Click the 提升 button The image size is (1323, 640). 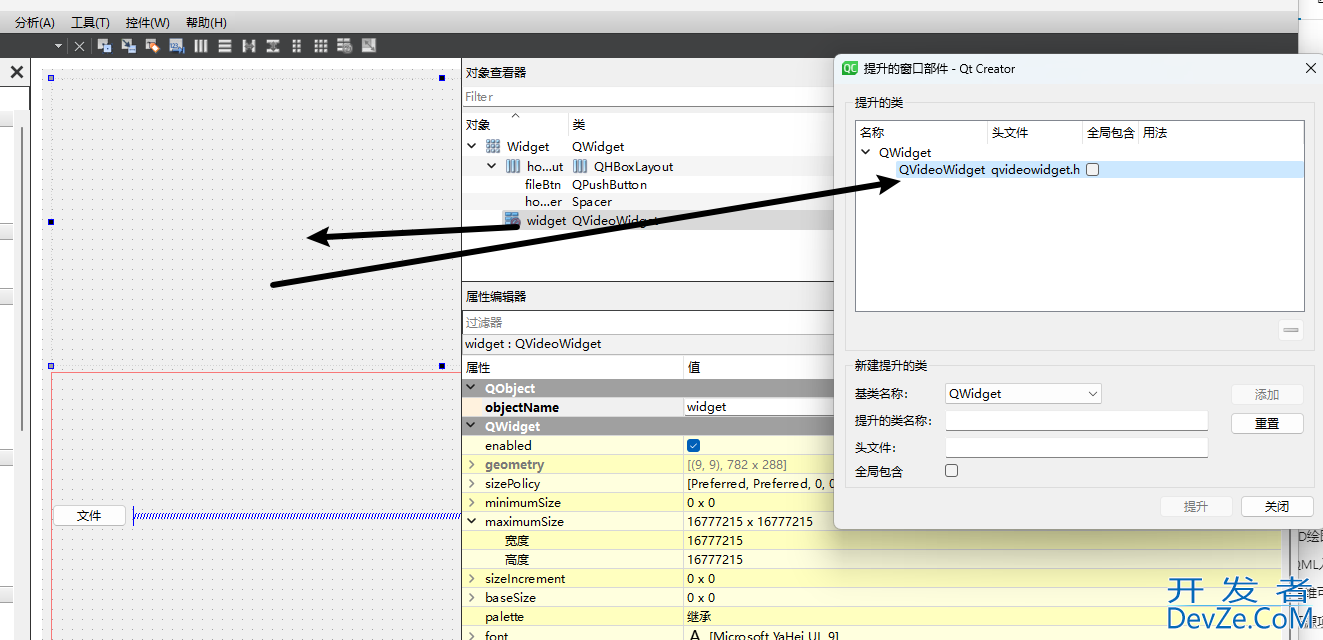click(x=1196, y=507)
